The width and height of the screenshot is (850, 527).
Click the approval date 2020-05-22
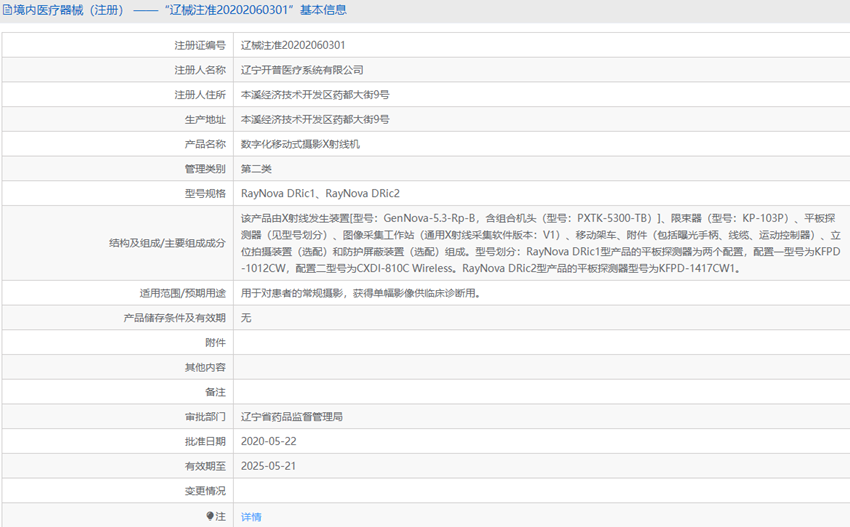click(x=269, y=441)
